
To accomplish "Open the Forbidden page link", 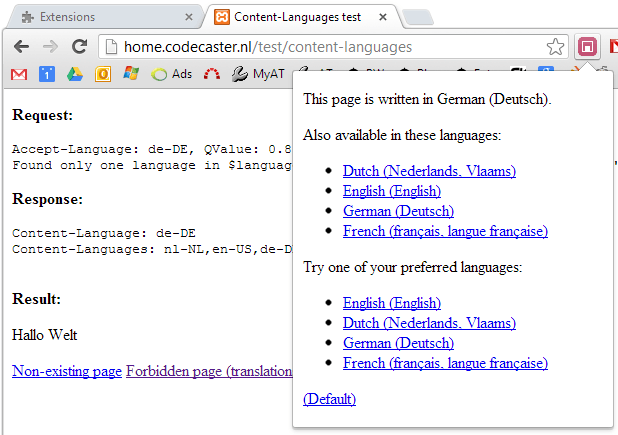I will (209, 371).
